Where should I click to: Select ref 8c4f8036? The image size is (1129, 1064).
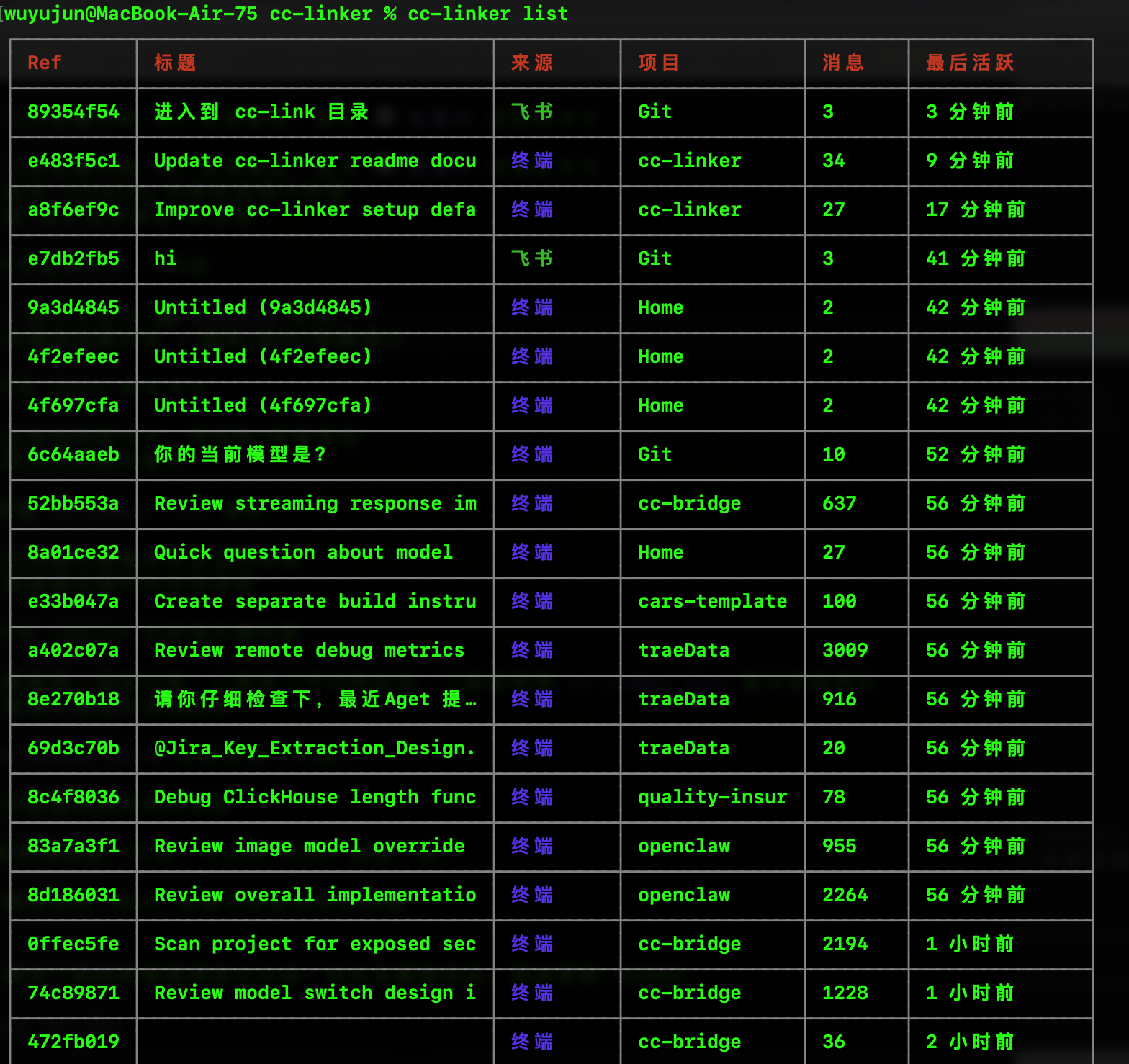73,798
